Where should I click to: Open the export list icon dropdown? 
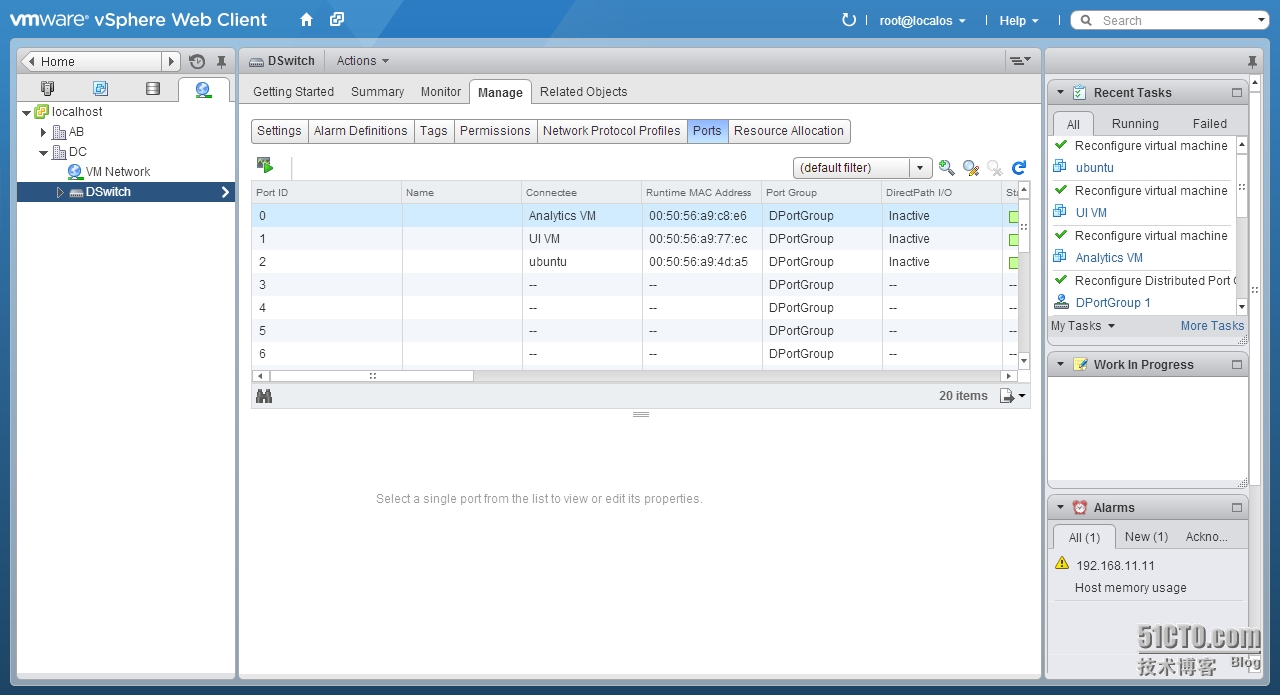tap(1013, 396)
